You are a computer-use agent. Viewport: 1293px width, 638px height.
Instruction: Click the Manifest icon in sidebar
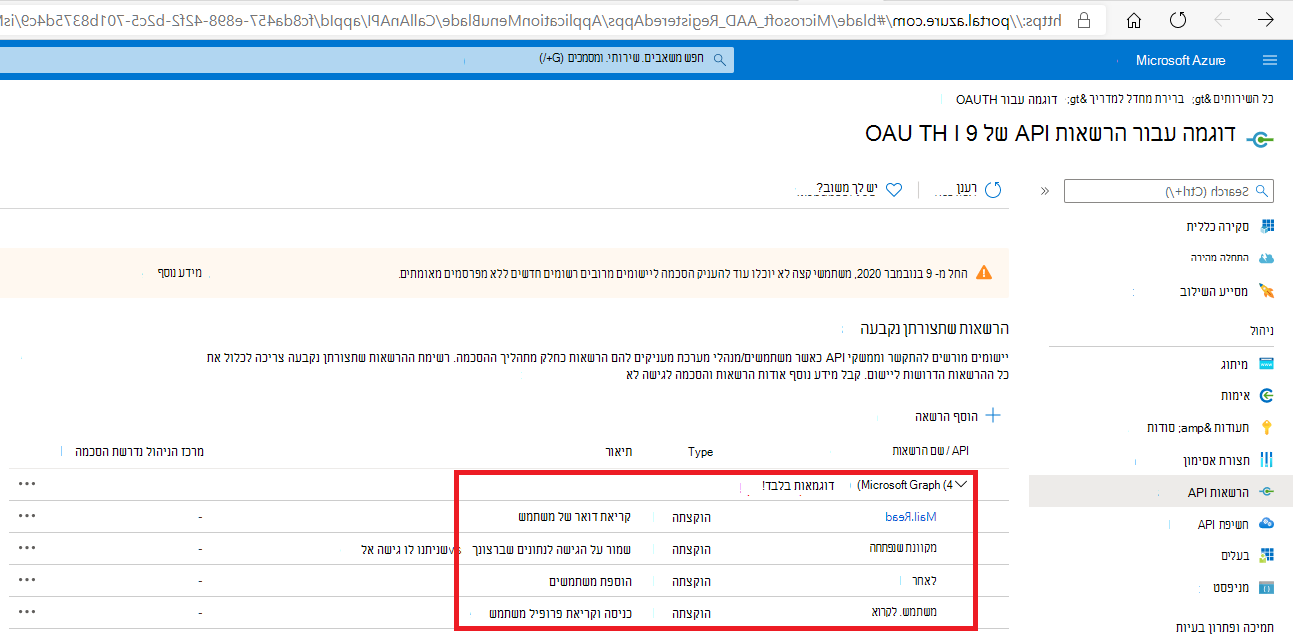[x=1267, y=588]
